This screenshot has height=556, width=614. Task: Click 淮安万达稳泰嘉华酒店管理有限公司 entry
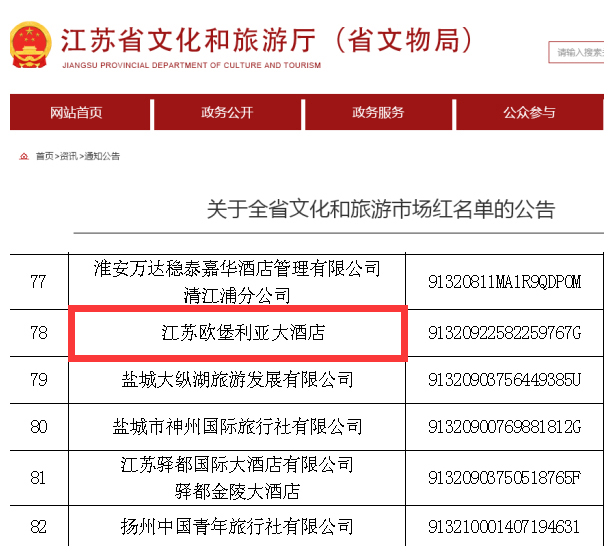(237, 268)
